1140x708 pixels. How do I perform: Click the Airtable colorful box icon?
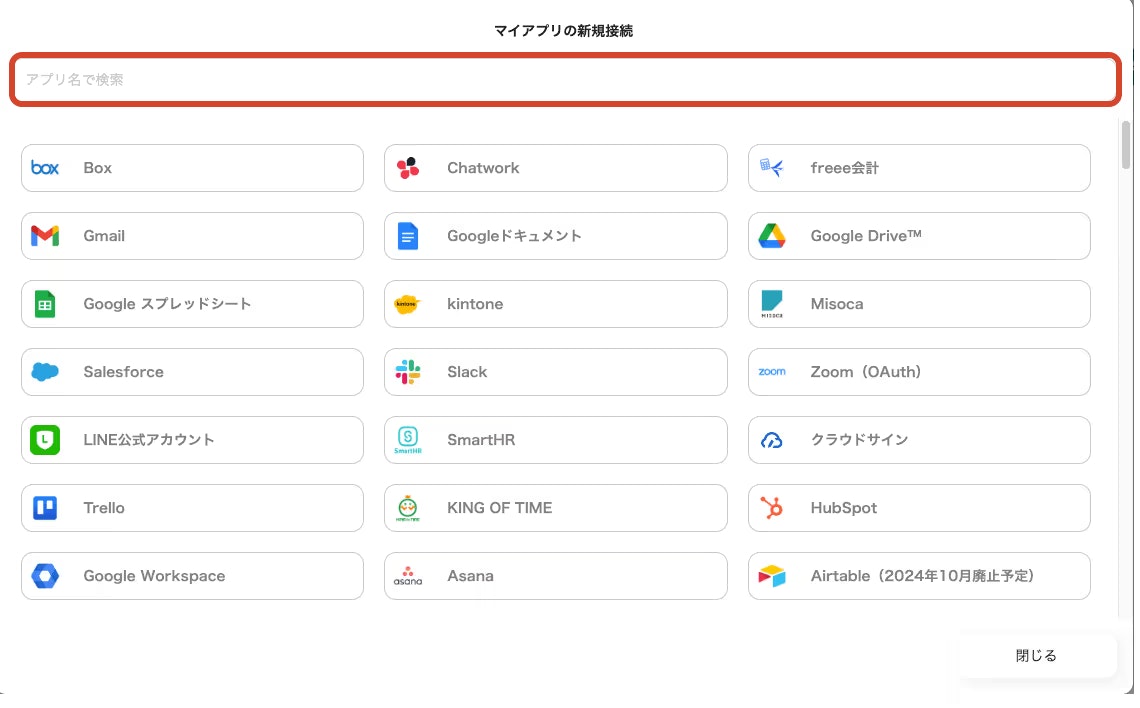click(771, 576)
